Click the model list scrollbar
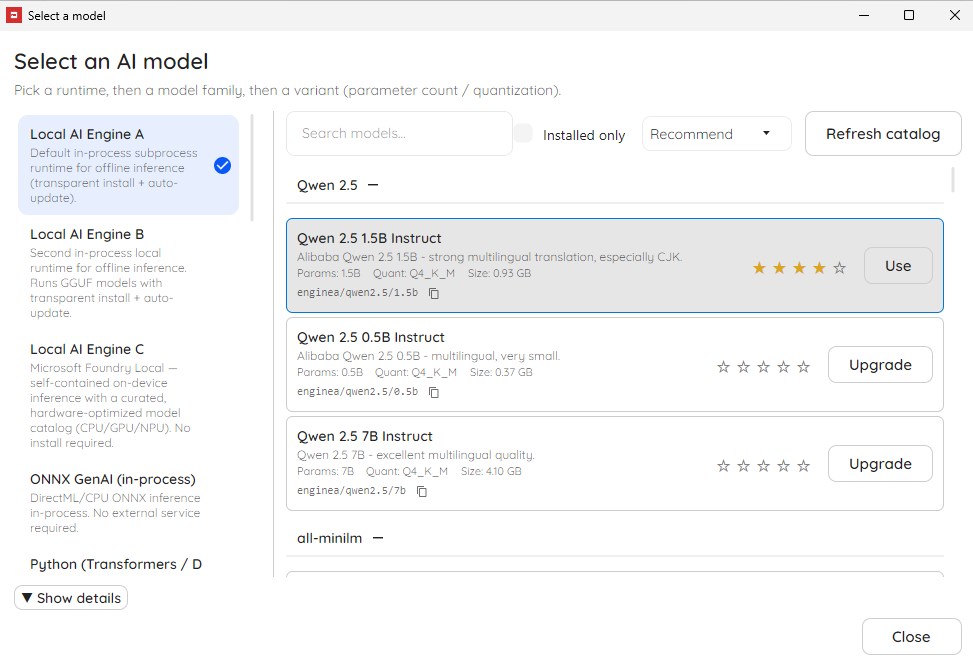Image resolution: width=973 pixels, height=667 pixels. pyautogui.click(x=953, y=179)
